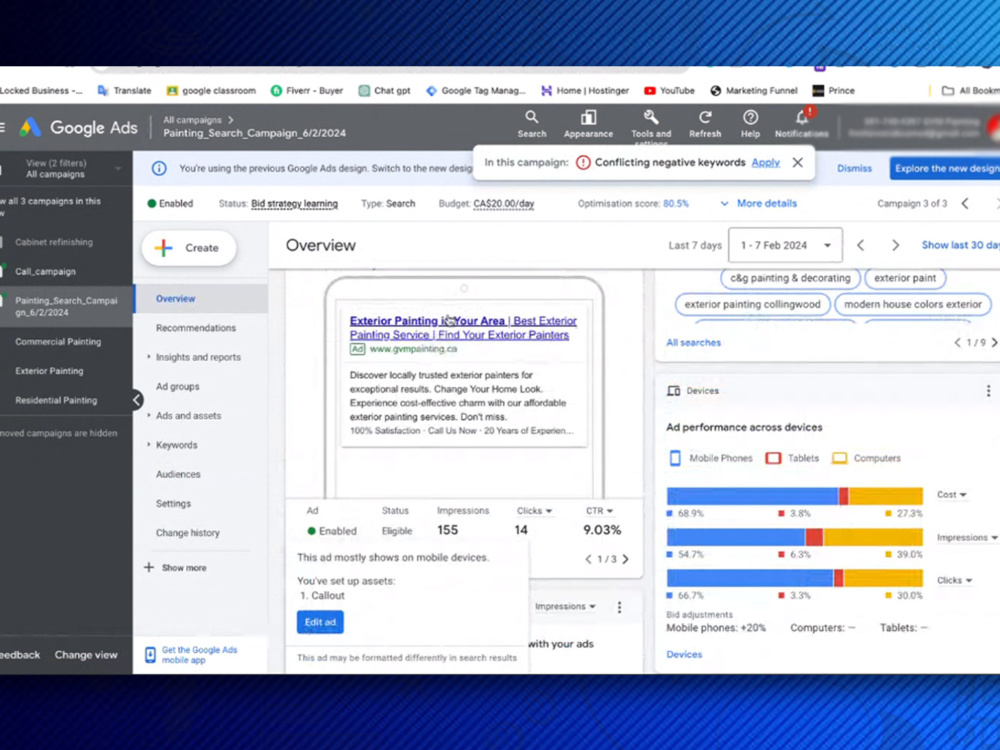
Task: Click the info icon in the design banner
Action: tap(159, 168)
